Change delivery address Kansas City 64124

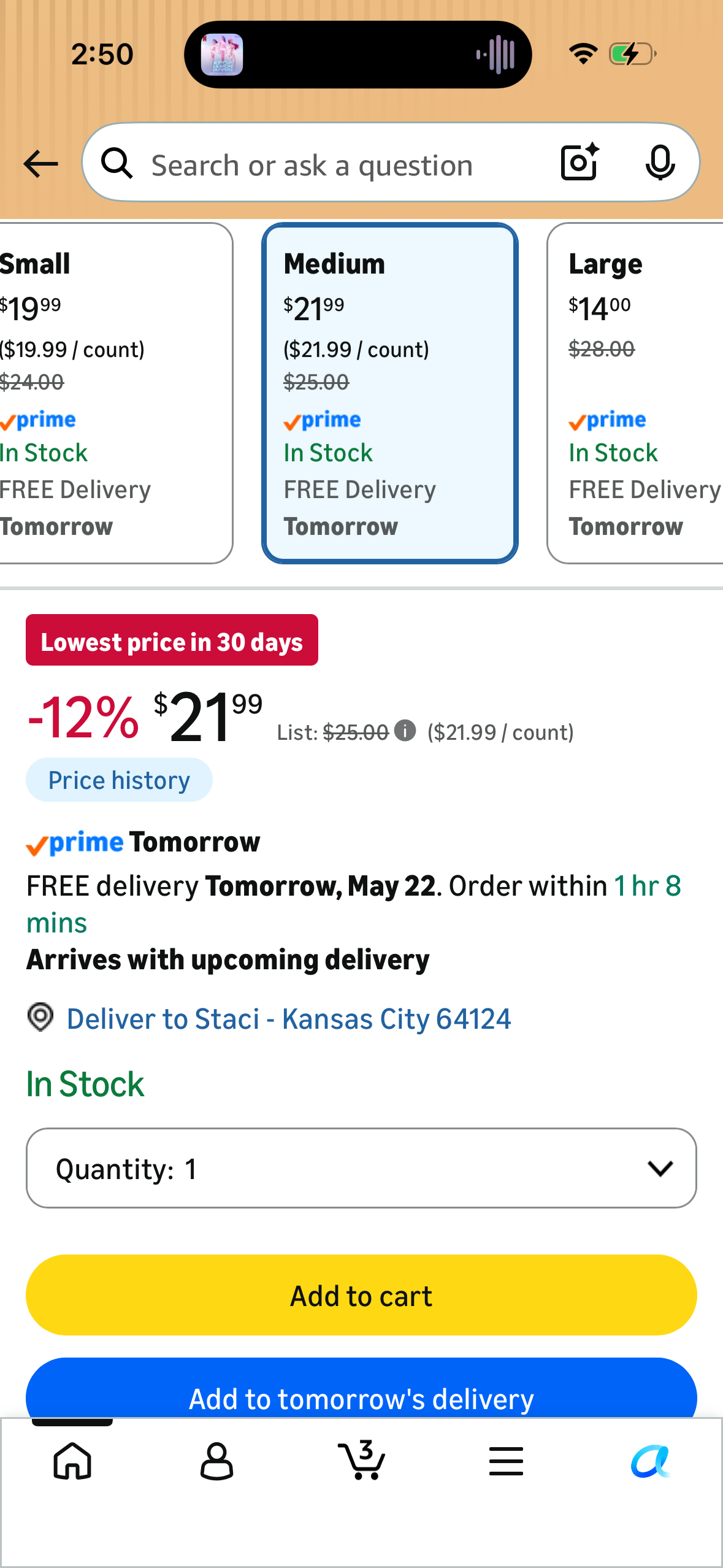click(288, 1019)
